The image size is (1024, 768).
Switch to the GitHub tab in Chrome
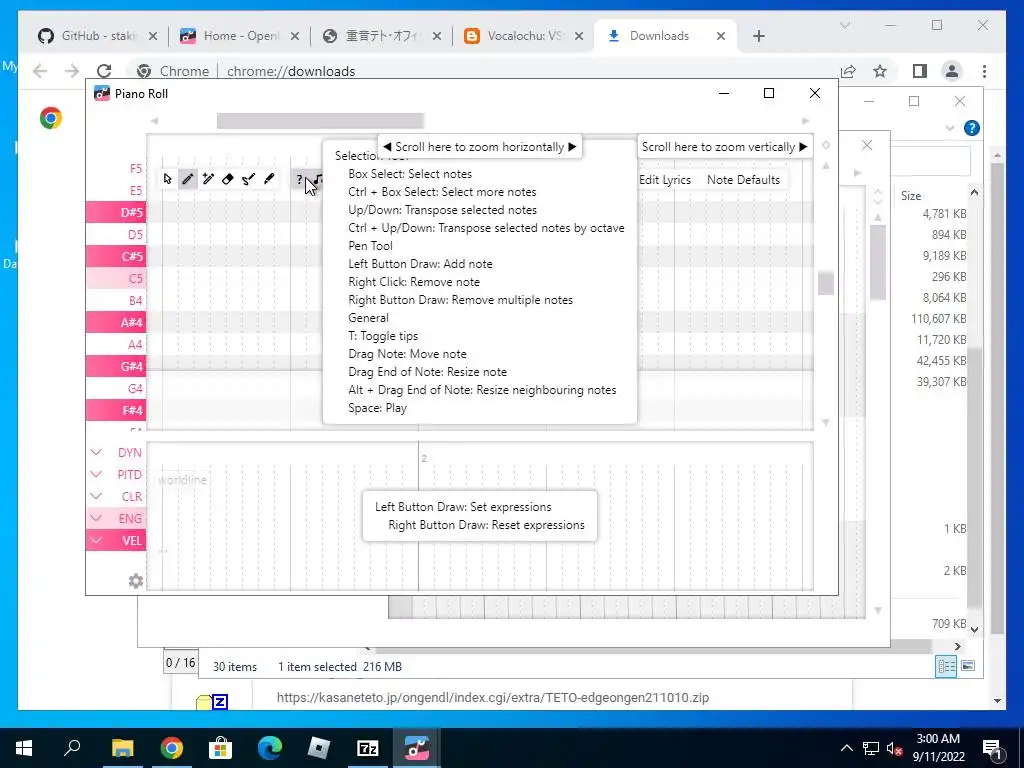click(98, 36)
